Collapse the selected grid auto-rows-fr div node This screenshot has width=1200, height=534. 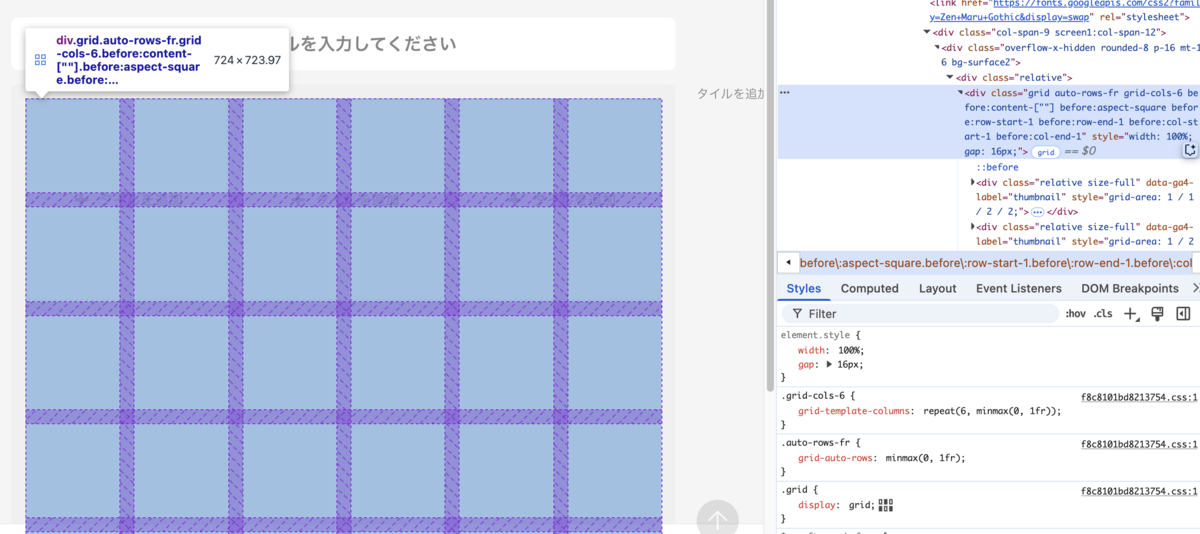tap(961, 92)
